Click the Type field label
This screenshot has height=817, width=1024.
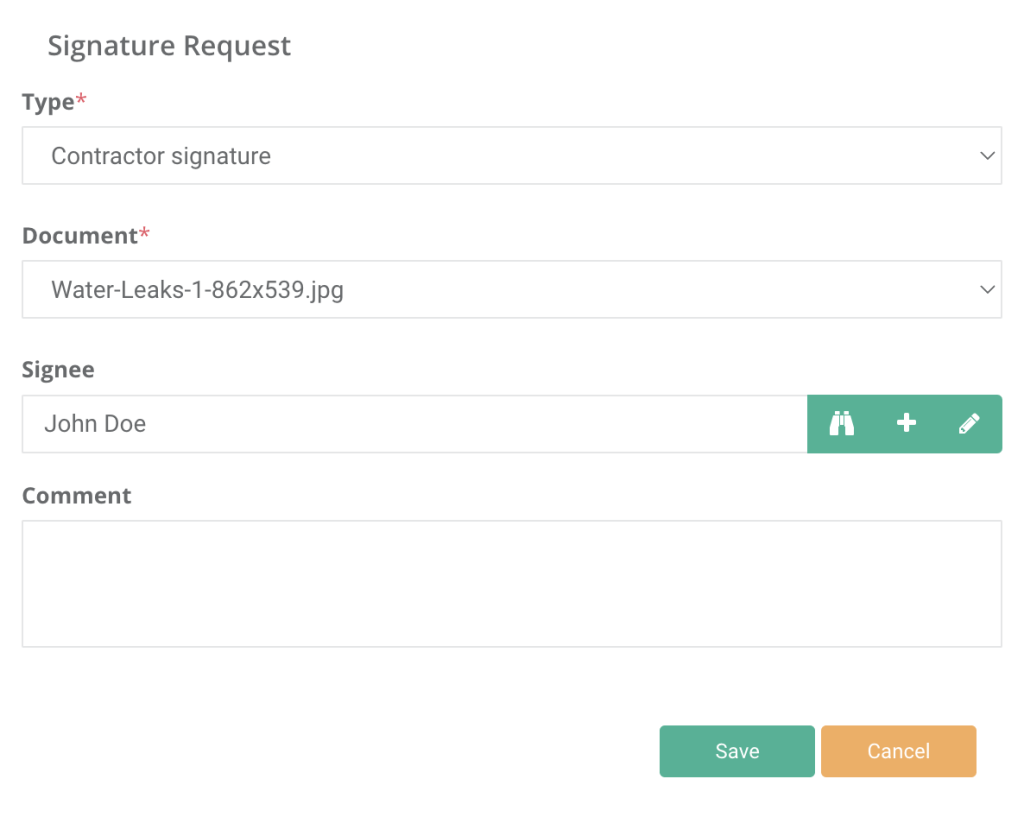click(48, 102)
